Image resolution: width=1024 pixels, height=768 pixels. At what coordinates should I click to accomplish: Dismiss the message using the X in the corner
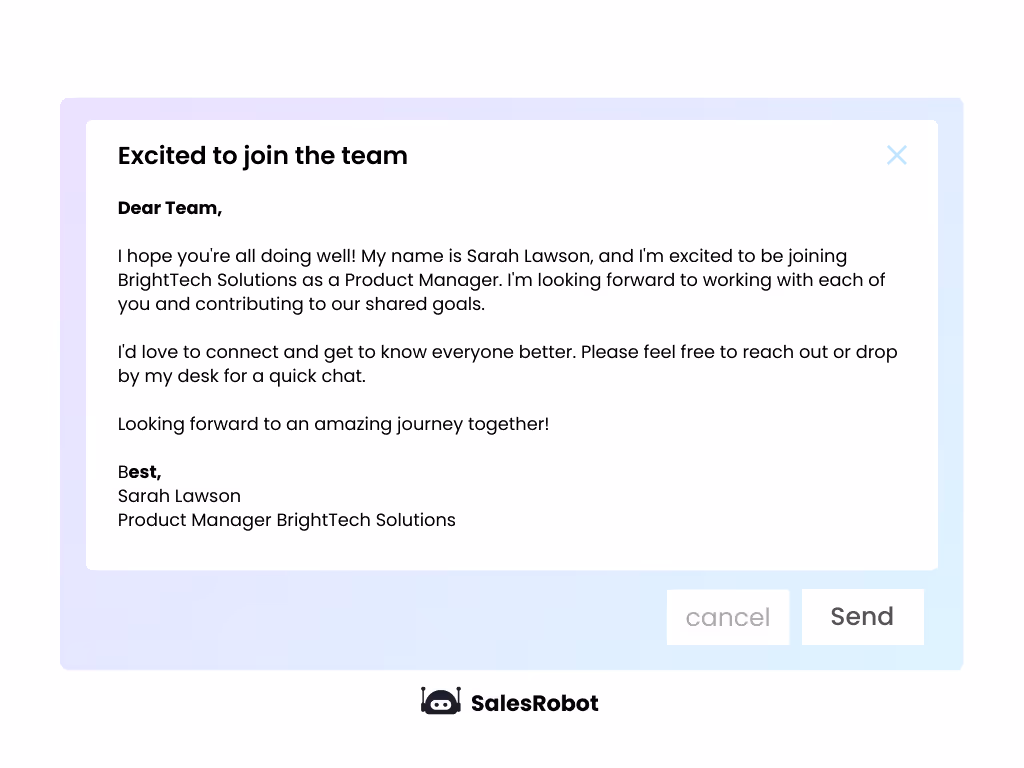point(896,155)
